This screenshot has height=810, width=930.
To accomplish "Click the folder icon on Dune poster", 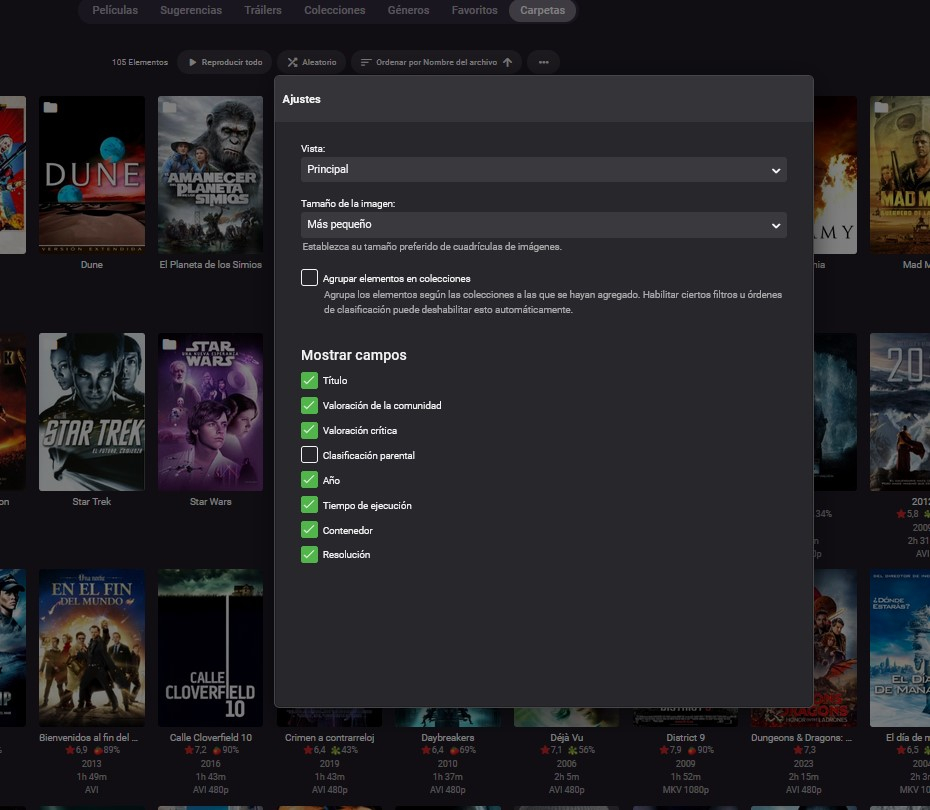I will tap(50, 107).
